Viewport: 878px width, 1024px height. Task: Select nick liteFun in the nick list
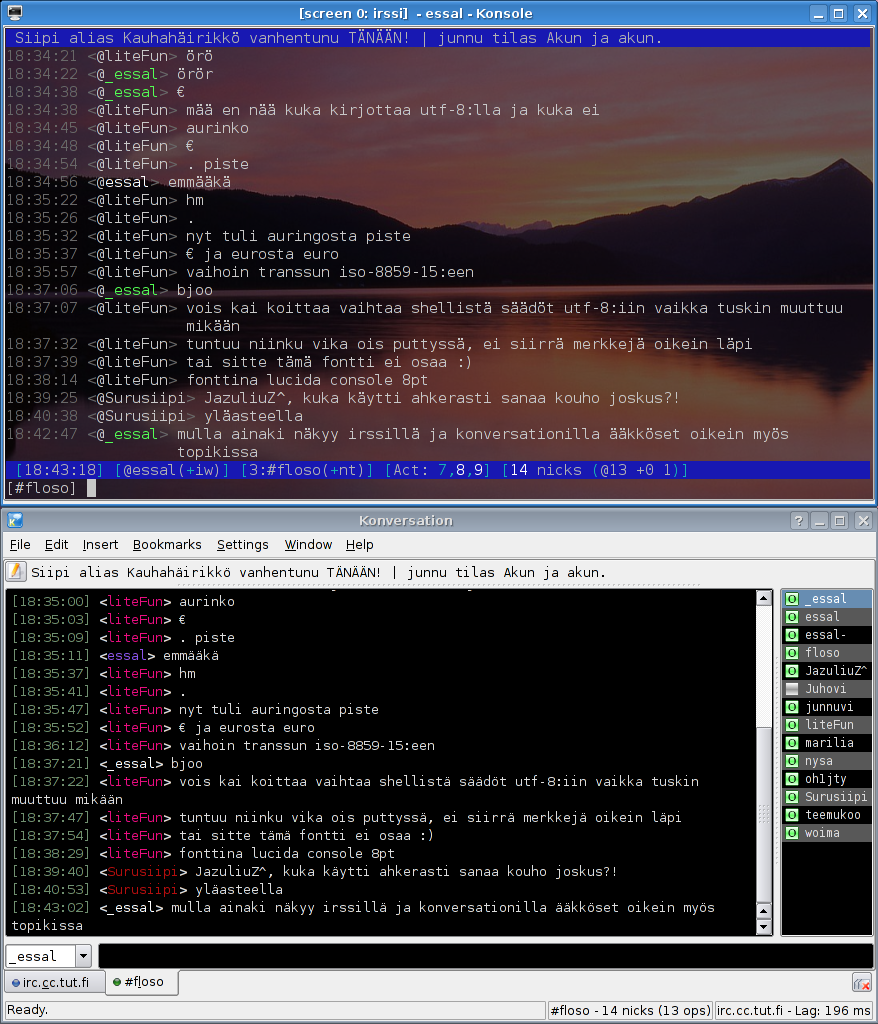[829, 725]
